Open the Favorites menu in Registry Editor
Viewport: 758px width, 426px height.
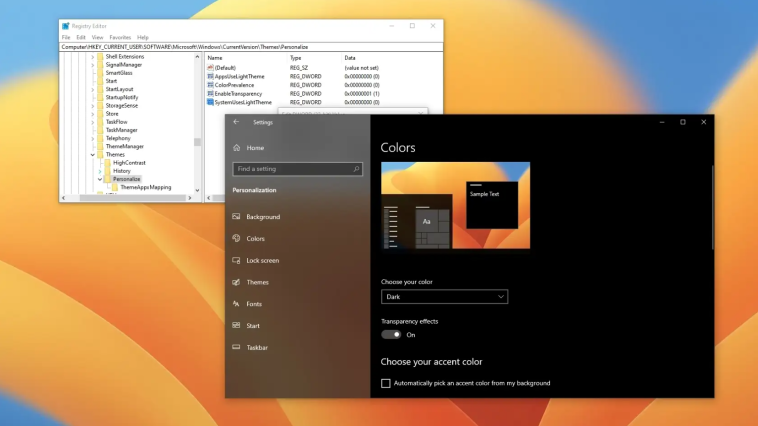pyautogui.click(x=120, y=37)
